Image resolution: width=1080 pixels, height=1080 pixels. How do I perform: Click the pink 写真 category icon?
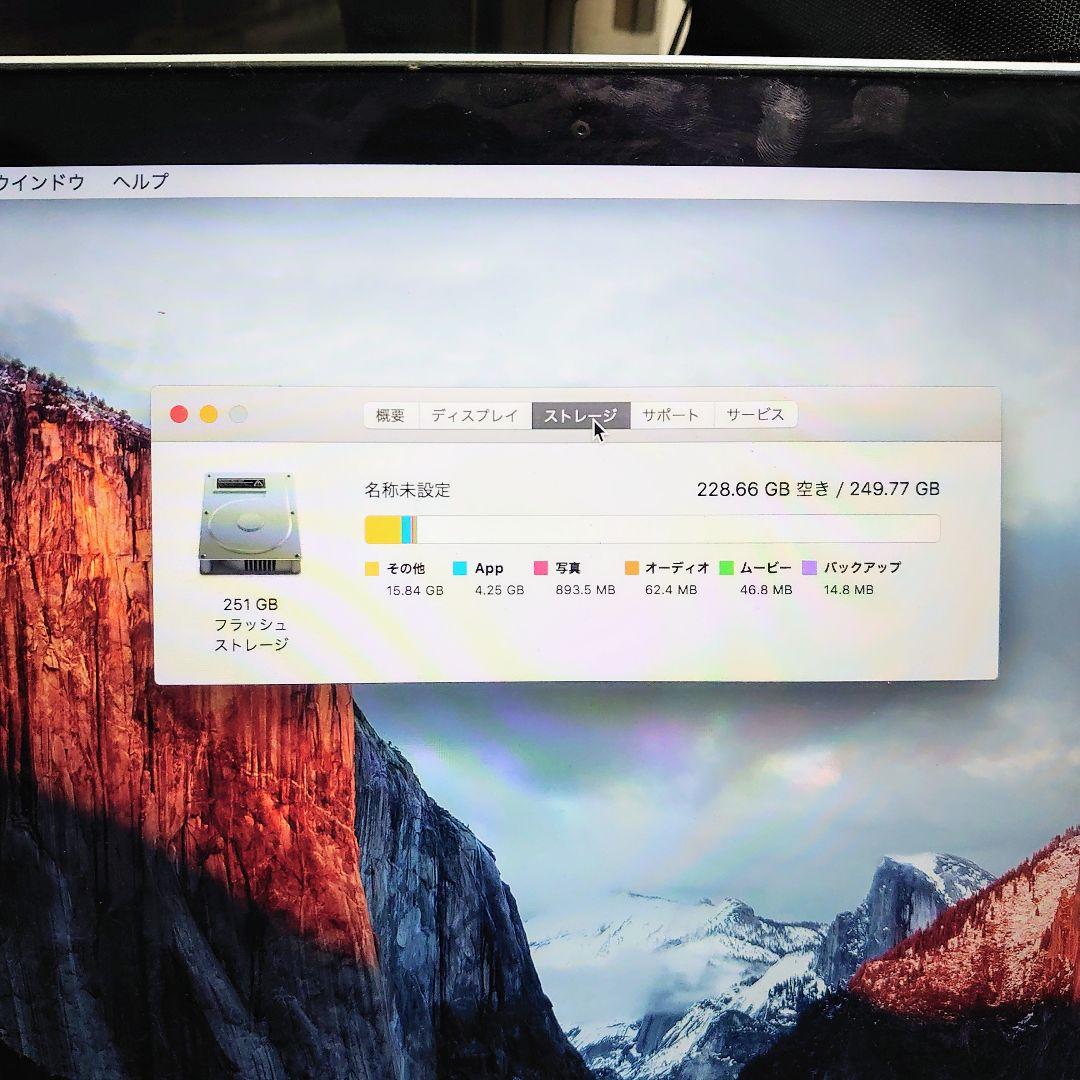[x=541, y=568]
